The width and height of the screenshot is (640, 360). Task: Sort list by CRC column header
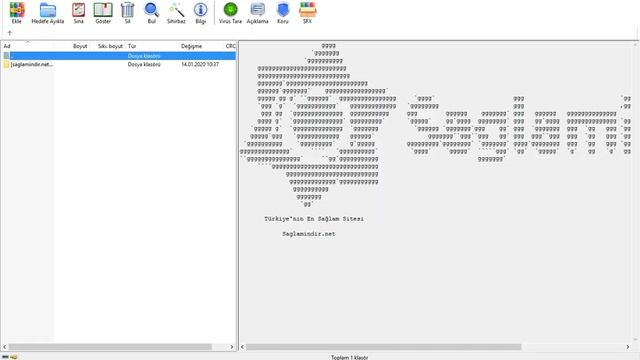click(231, 46)
